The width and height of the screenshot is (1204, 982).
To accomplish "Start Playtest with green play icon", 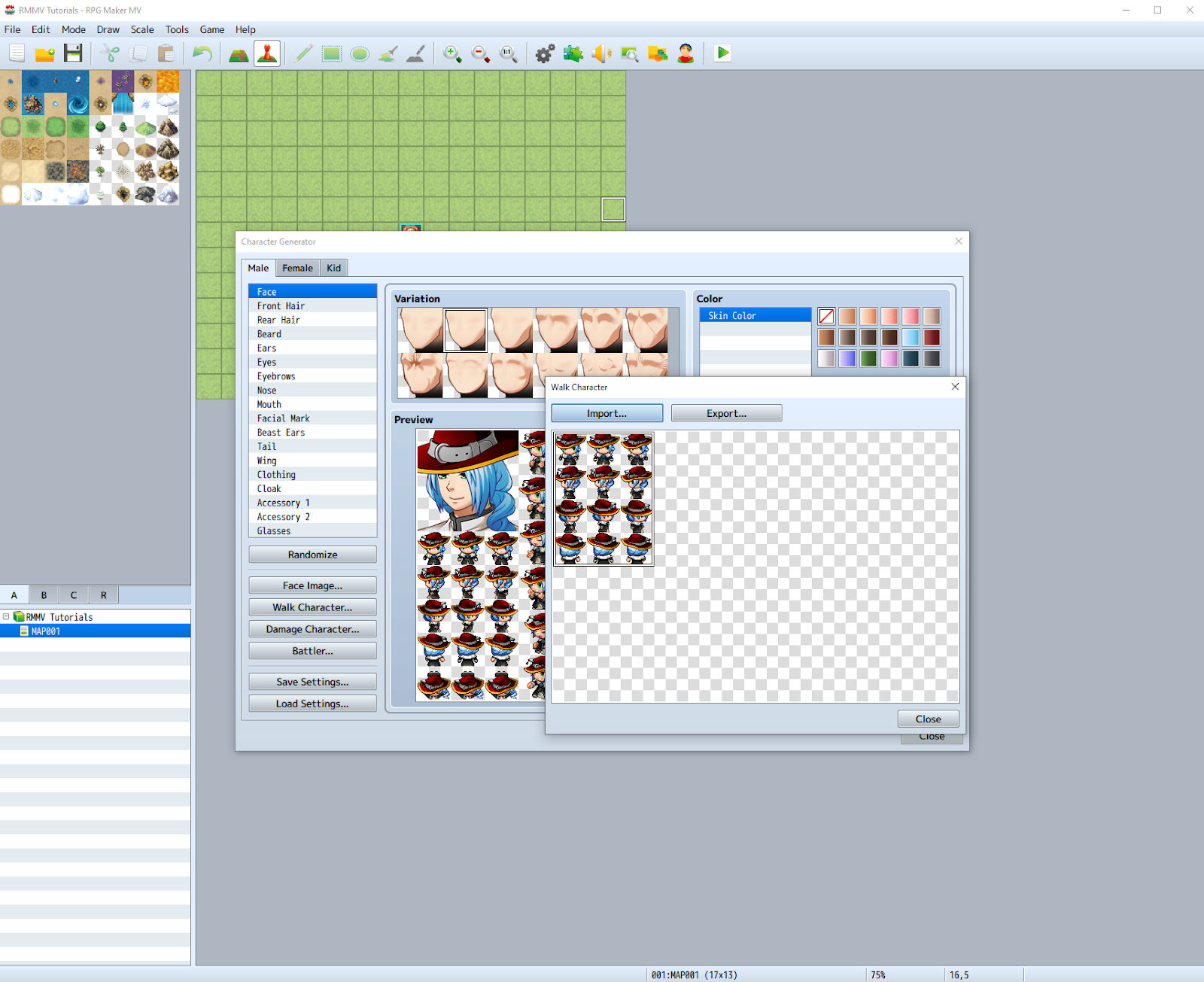I will coord(722,53).
